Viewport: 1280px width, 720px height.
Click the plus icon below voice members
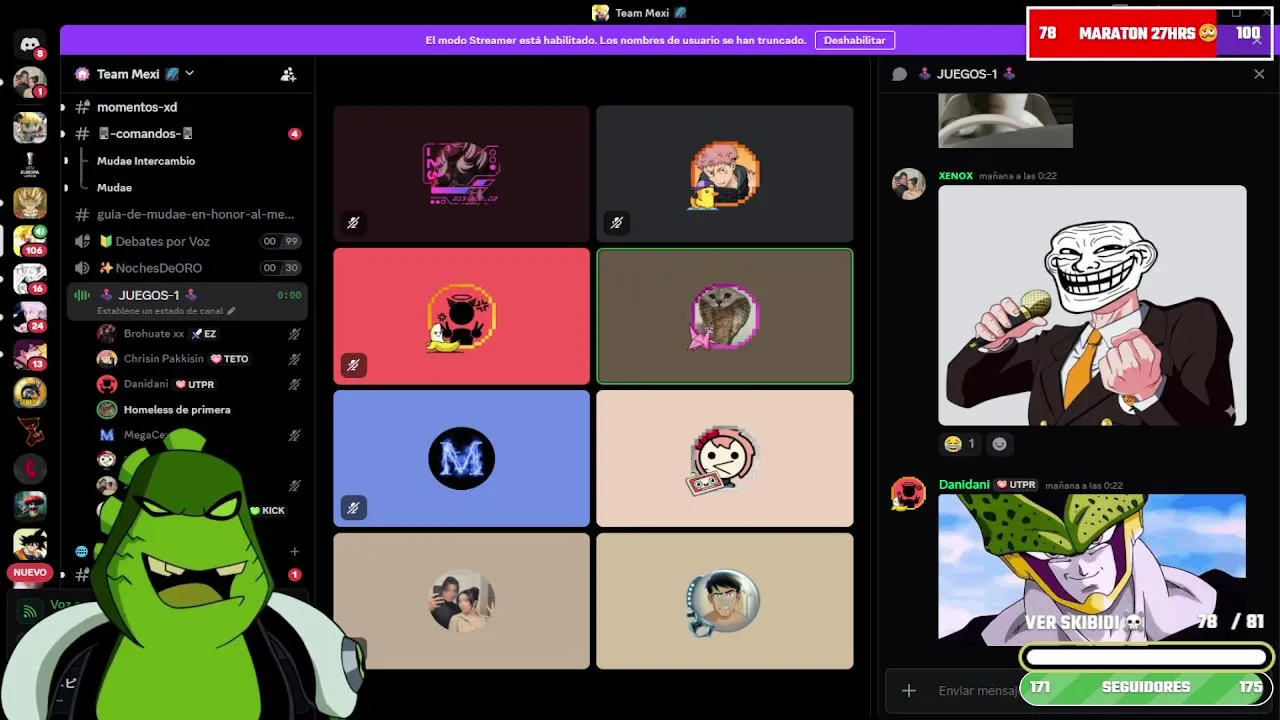click(x=294, y=551)
